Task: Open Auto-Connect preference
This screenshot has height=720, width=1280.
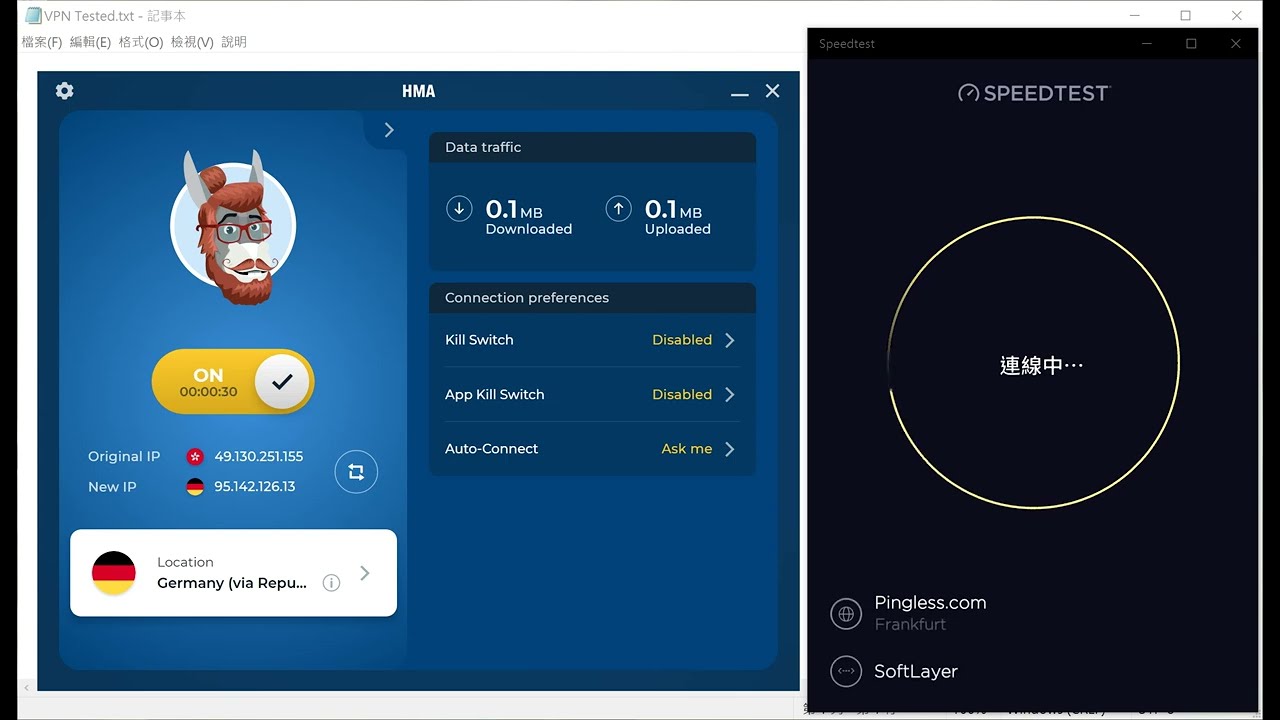Action: (x=592, y=449)
